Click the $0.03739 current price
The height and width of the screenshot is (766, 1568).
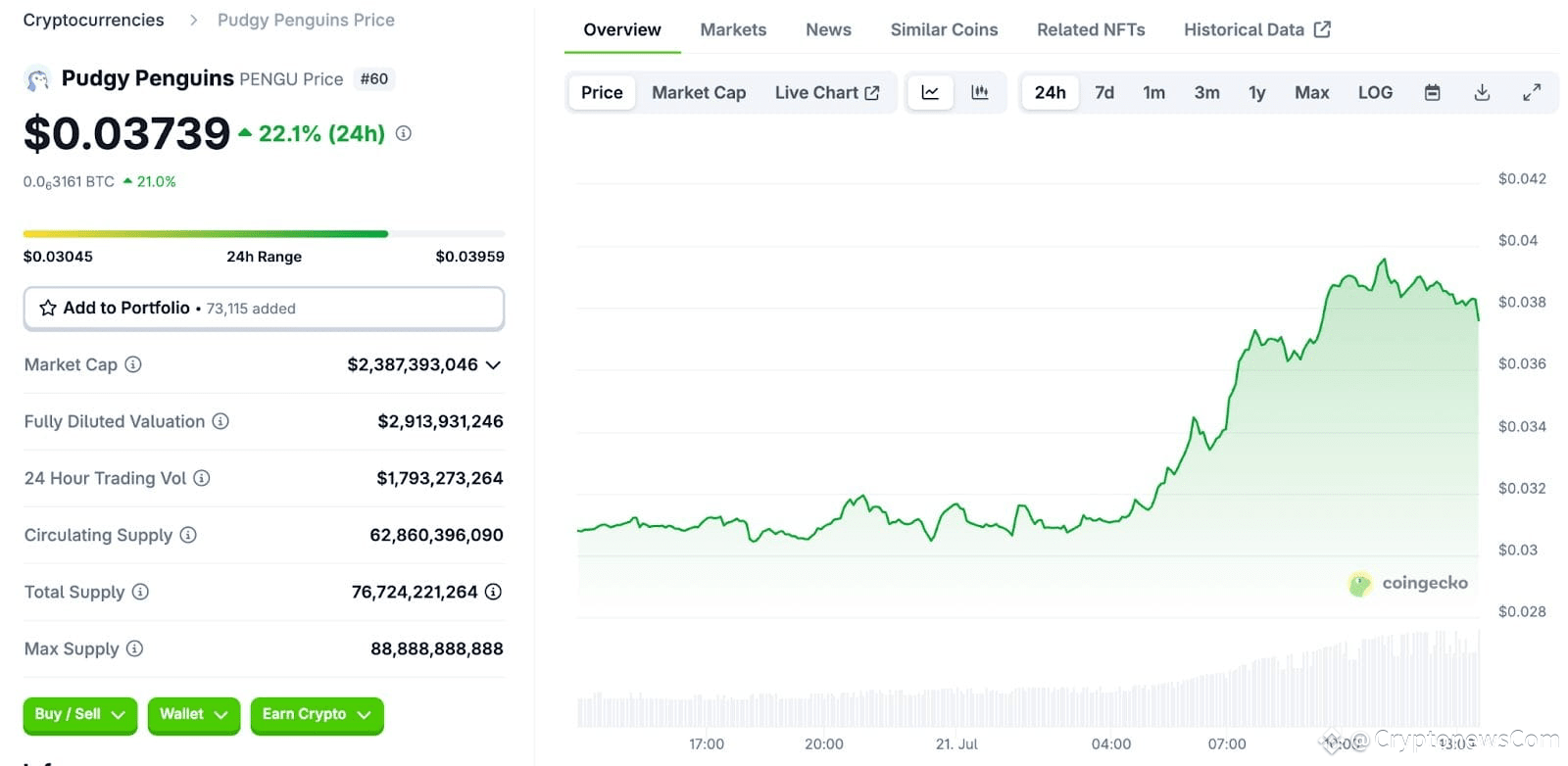pyautogui.click(x=127, y=134)
